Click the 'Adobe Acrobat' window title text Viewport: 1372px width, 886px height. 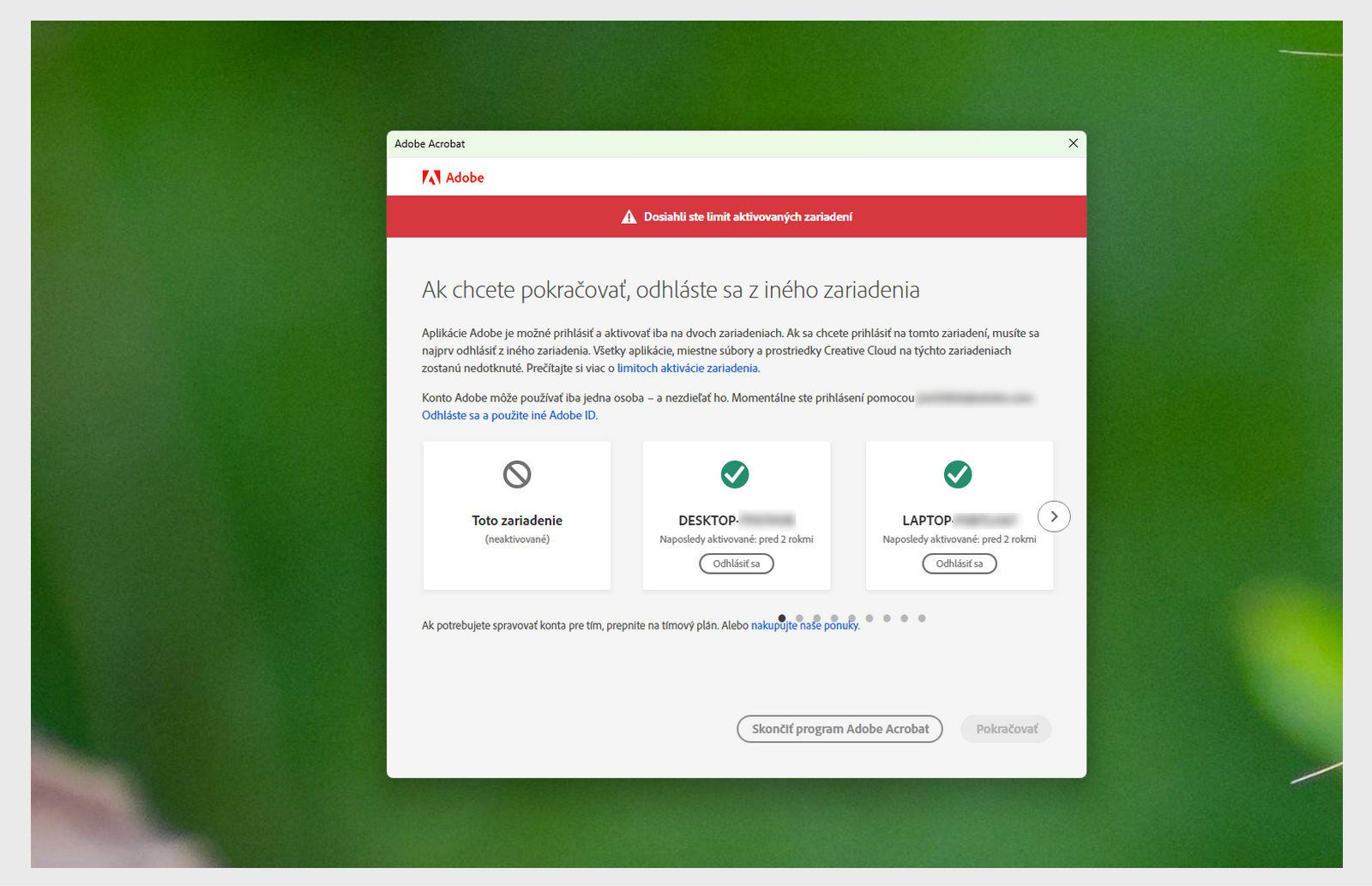[430, 143]
